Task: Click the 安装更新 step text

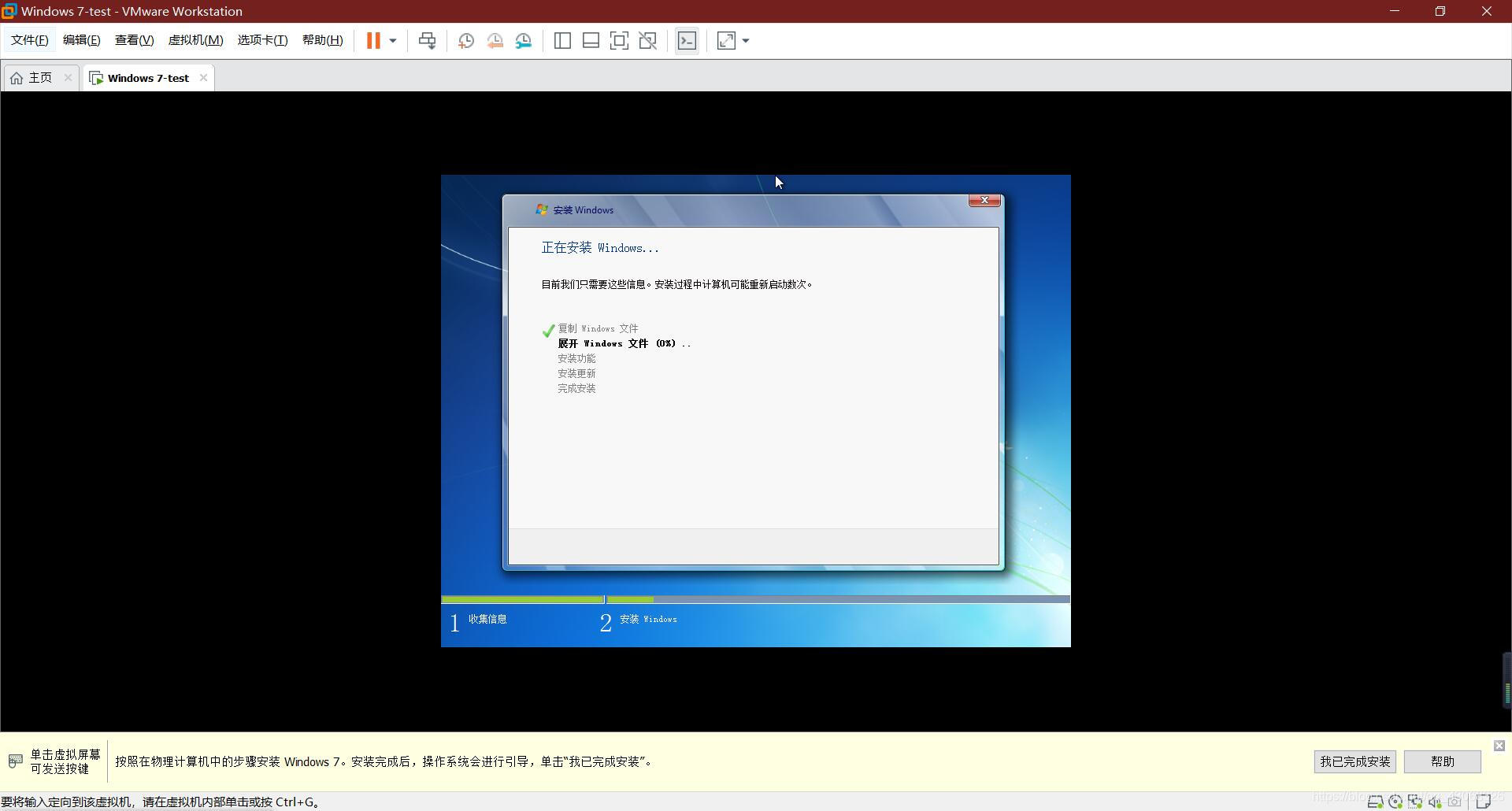Action: click(576, 373)
